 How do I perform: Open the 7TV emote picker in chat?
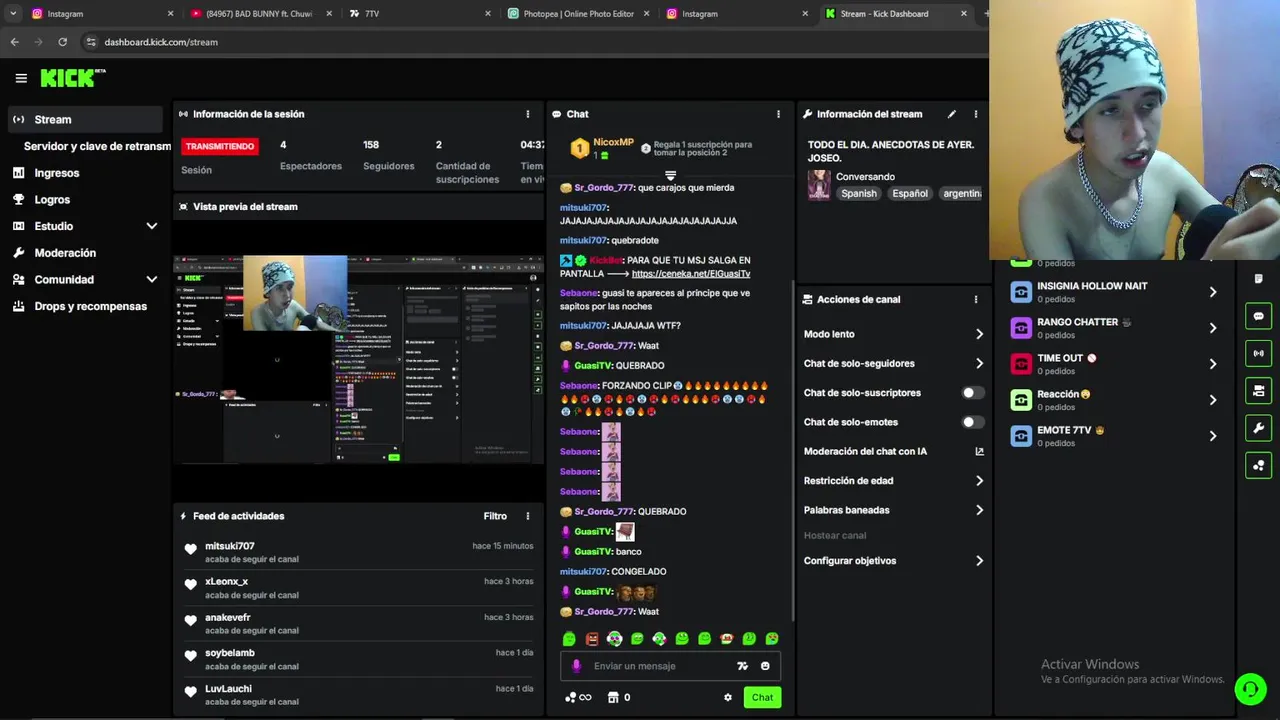coord(742,666)
